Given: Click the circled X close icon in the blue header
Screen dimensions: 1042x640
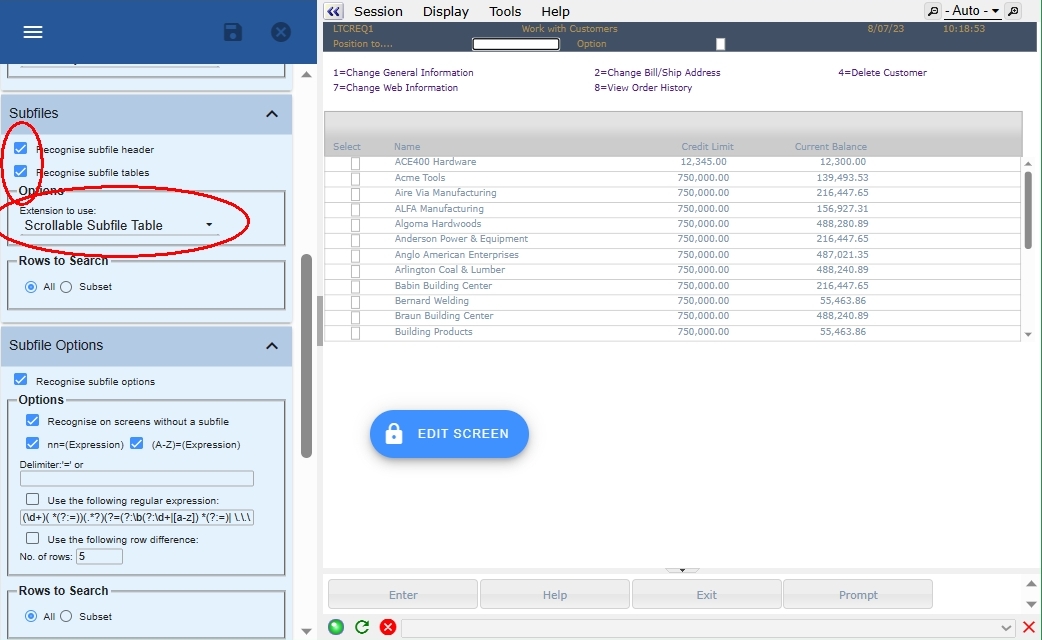Looking at the screenshot, I should click(281, 32).
